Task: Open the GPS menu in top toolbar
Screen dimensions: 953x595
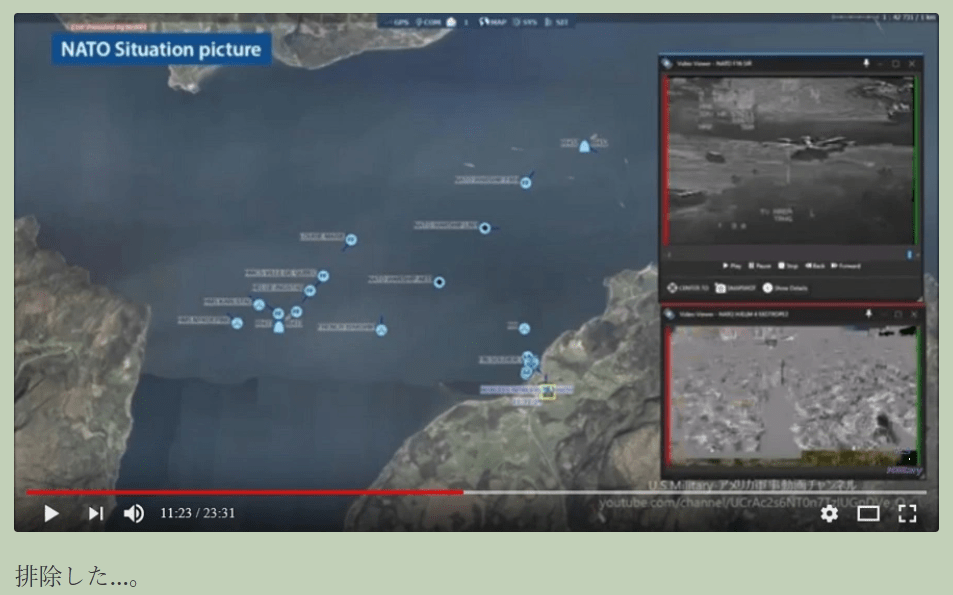Action: (x=398, y=22)
